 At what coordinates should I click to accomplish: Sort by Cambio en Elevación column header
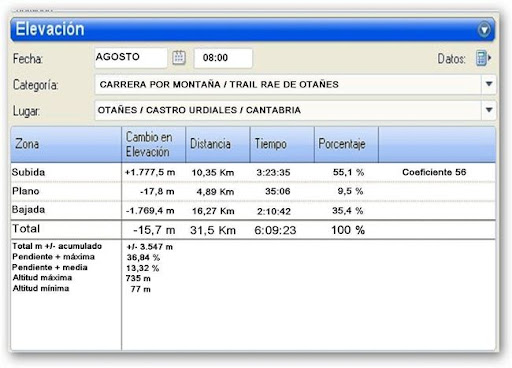pos(154,144)
